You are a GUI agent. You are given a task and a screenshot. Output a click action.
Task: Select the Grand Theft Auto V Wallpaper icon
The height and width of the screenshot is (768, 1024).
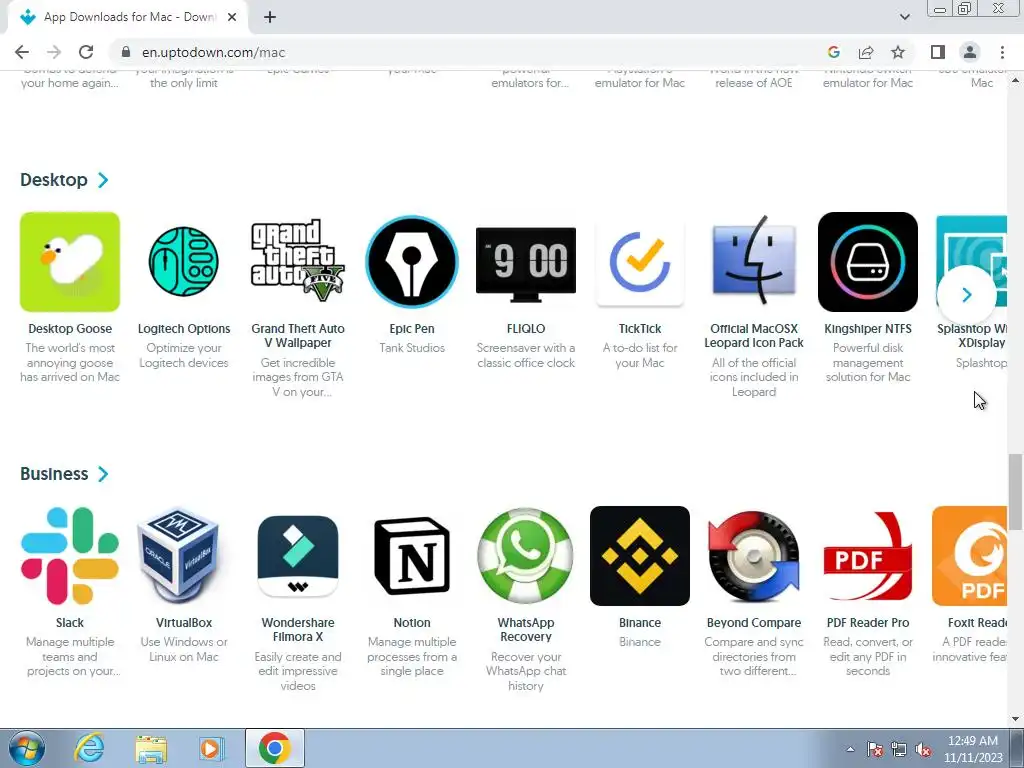298,262
